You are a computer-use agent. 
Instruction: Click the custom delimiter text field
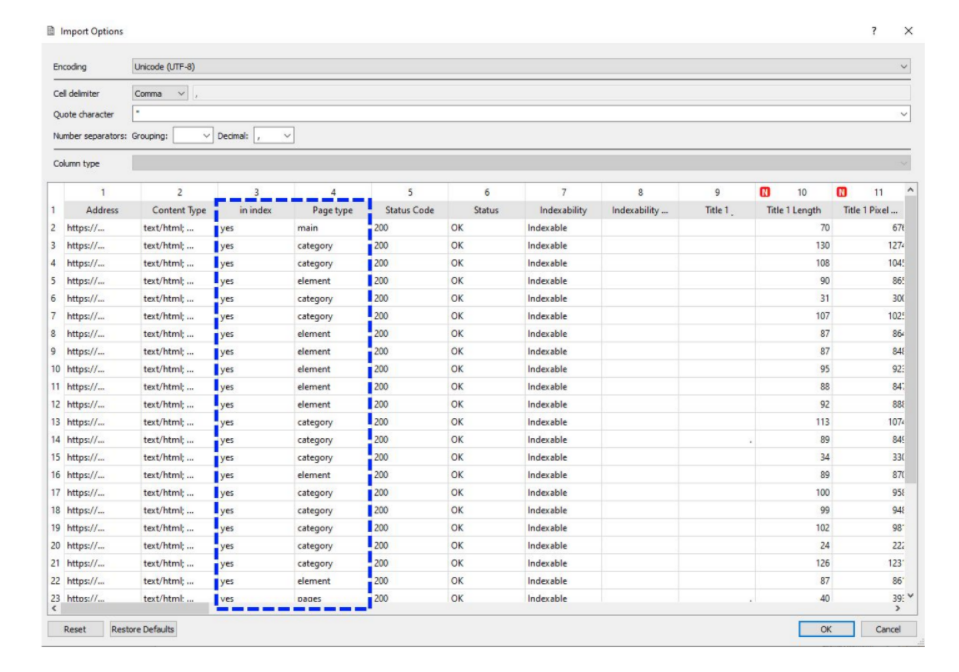[x=550, y=93]
